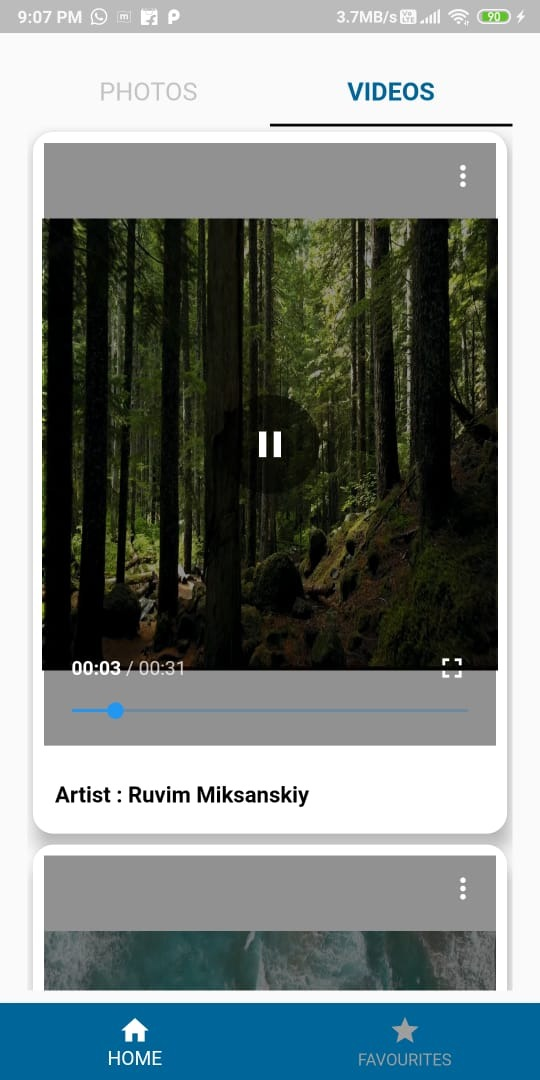Image resolution: width=540 pixels, height=1080 pixels.
Task: Tap the Wi-Fi icon in the status bar
Action: [459, 17]
